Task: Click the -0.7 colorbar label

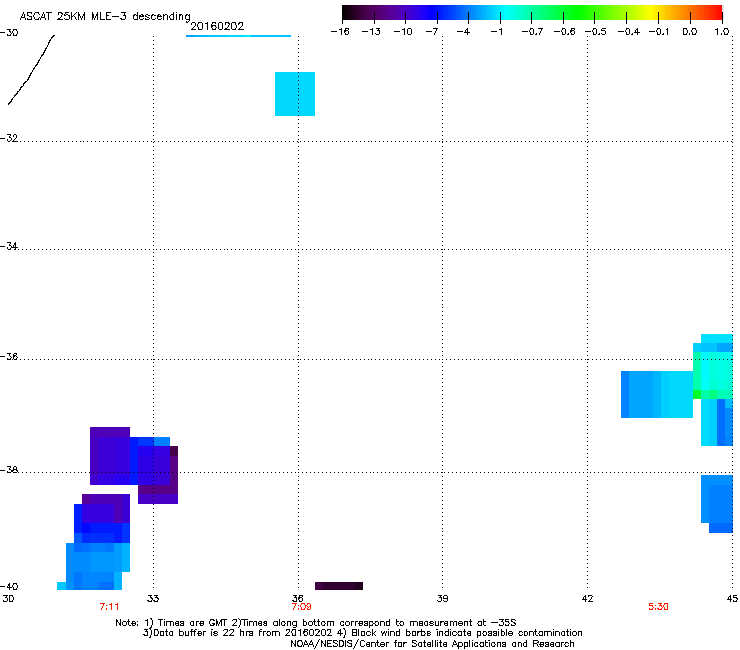Action: [532, 32]
